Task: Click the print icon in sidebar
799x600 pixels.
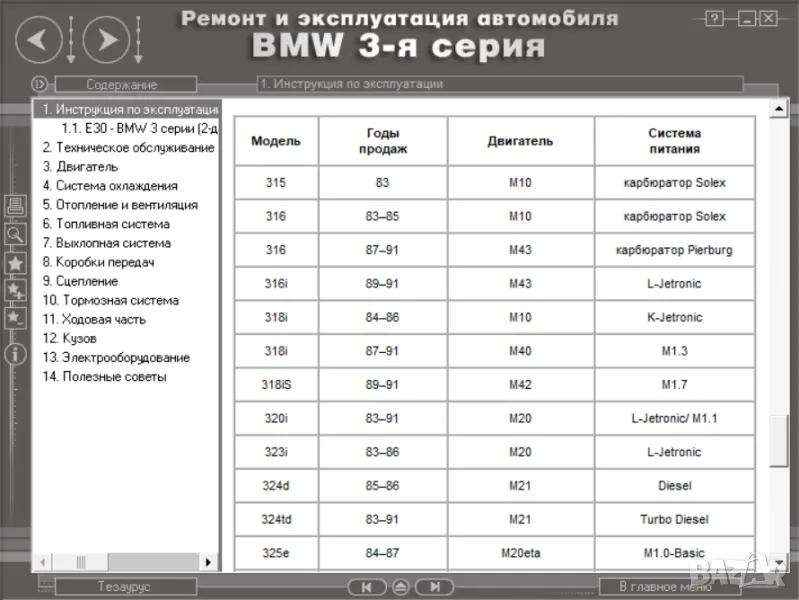Action: 15,207
